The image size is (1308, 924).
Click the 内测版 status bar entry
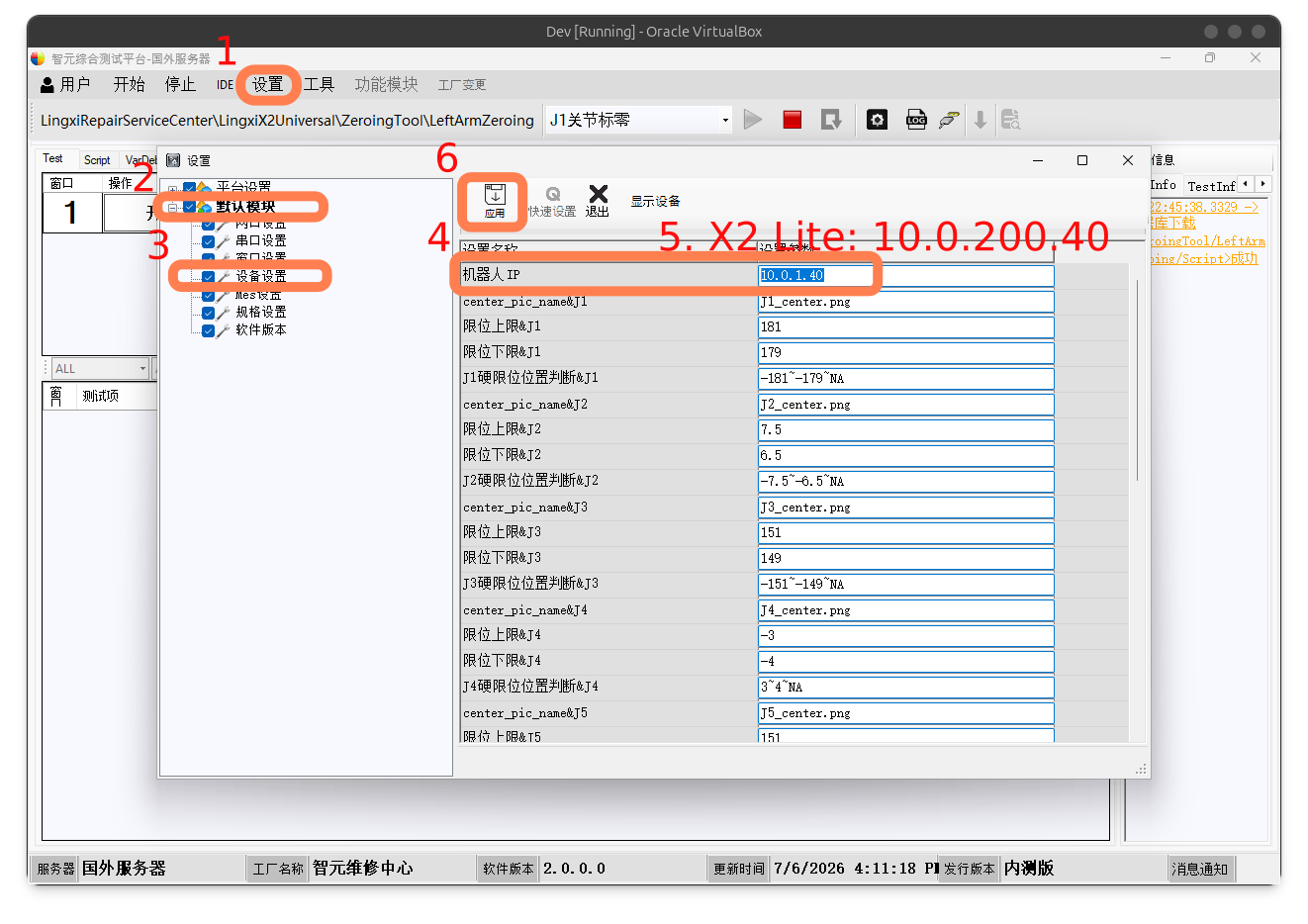tap(1029, 869)
